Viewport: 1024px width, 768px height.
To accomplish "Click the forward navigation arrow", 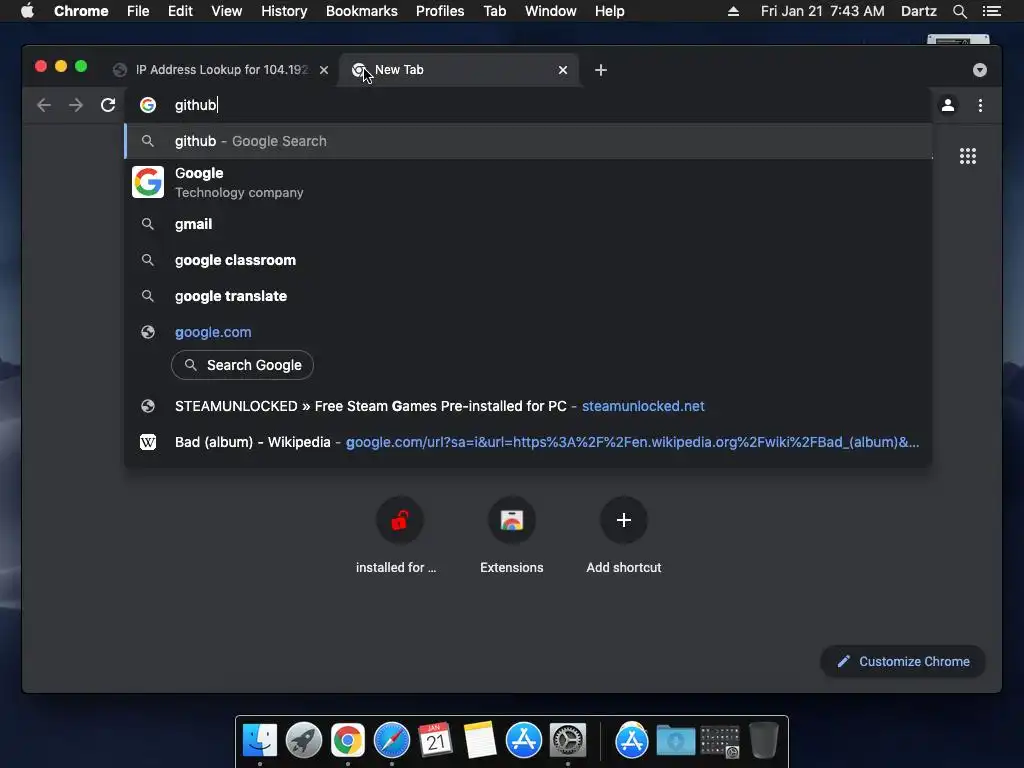I will pyautogui.click(x=76, y=105).
